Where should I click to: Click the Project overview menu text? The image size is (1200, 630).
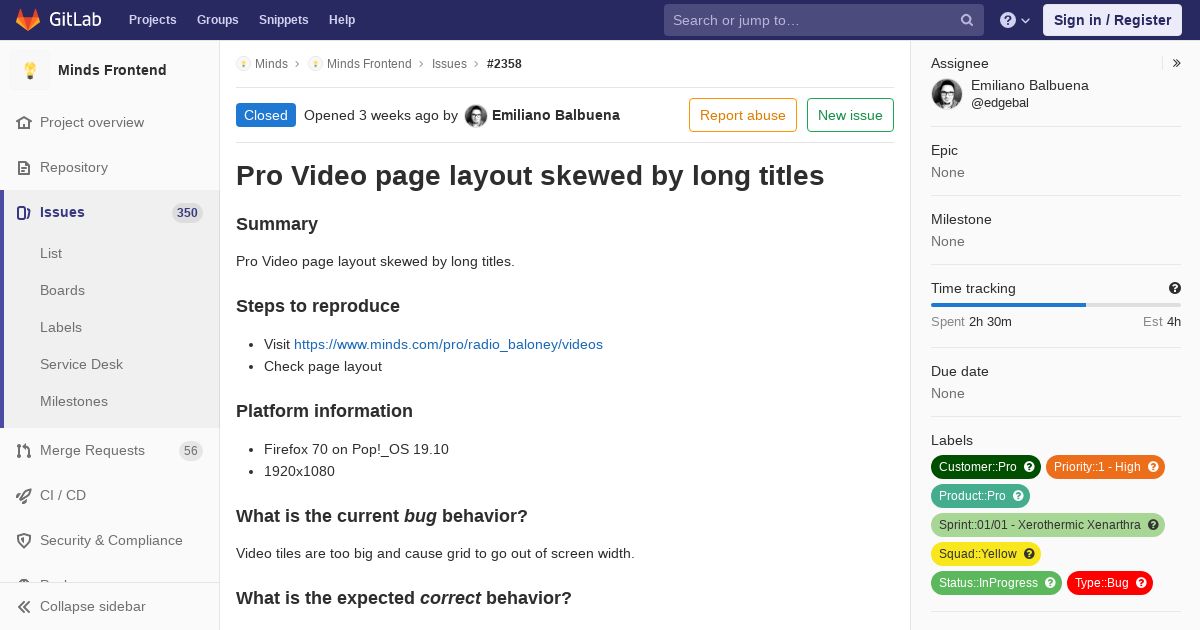(x=92, y=123)
